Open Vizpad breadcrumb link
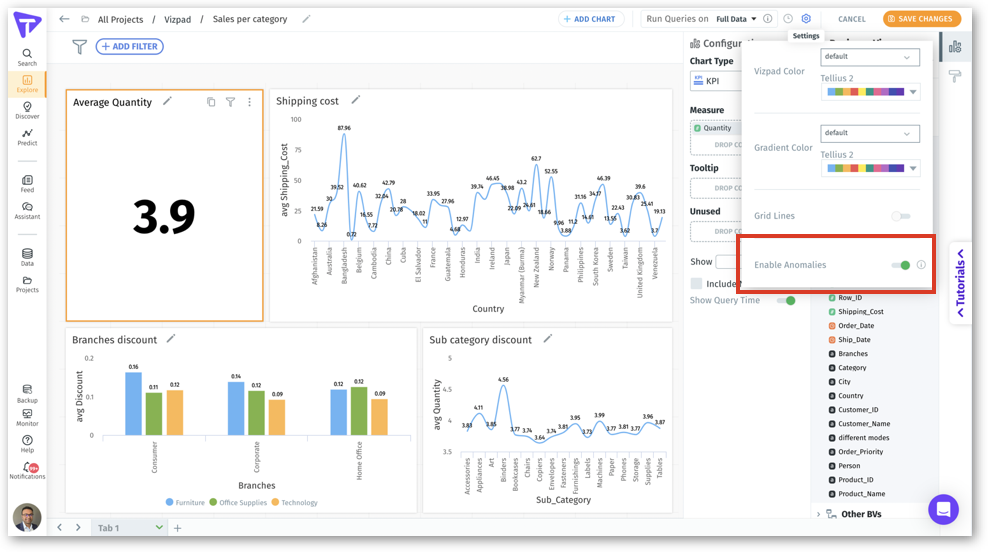 click(x=177, y=19)
